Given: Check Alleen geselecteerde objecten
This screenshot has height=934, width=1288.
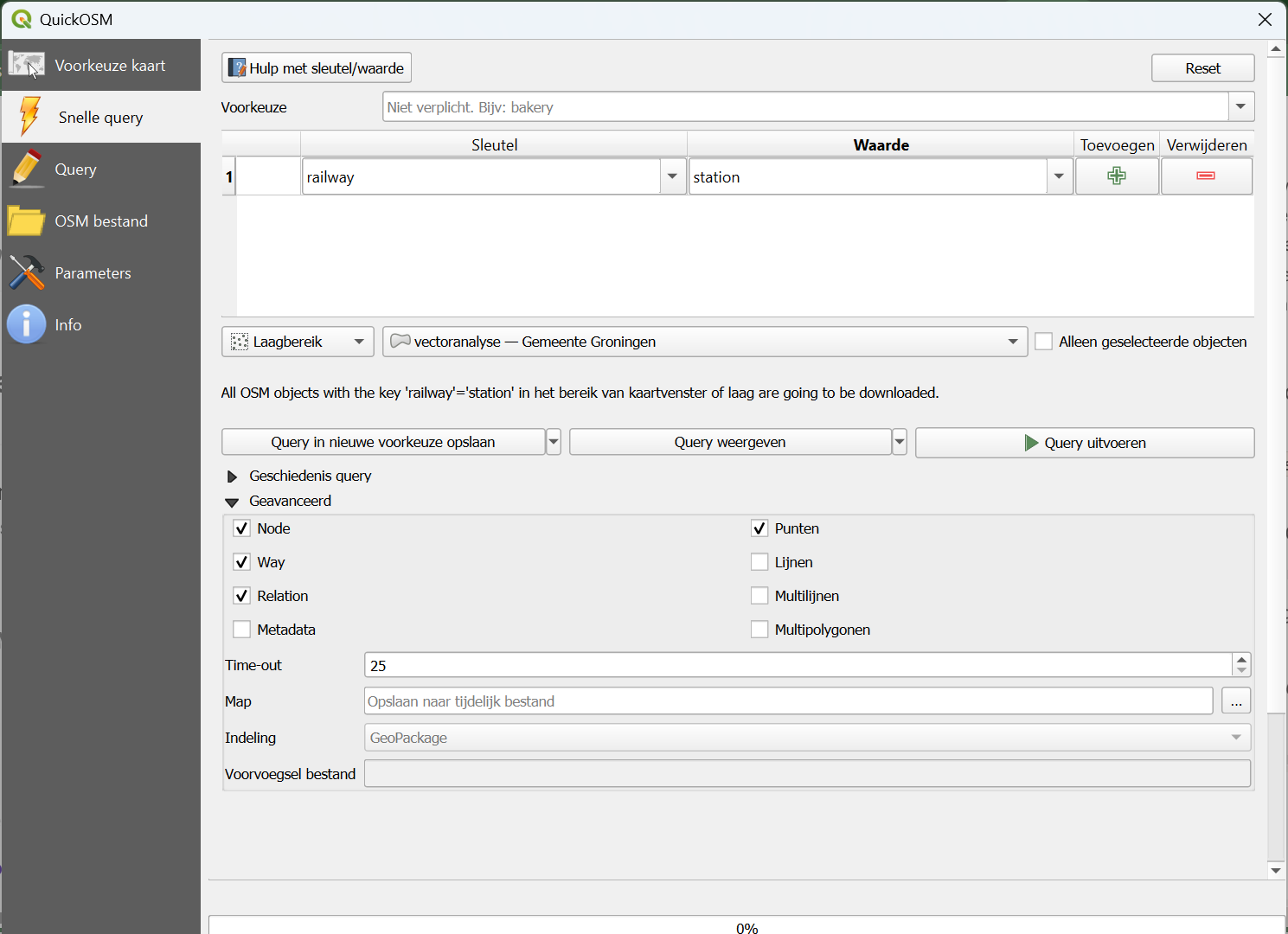Looking at the screenshot, I should [1044, 342].
